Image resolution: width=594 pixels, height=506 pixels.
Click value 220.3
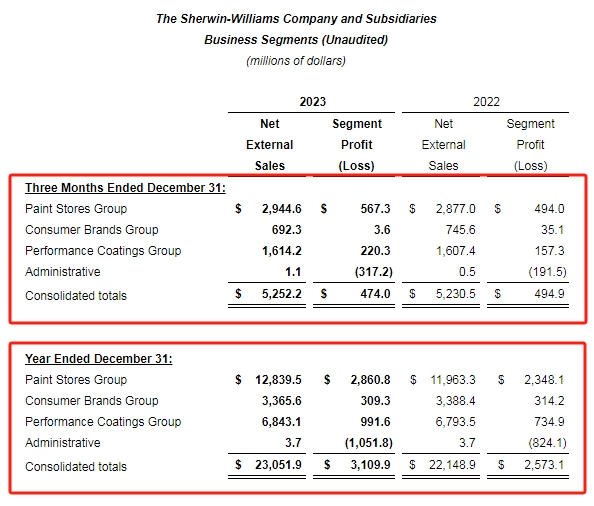click(375, 251)
